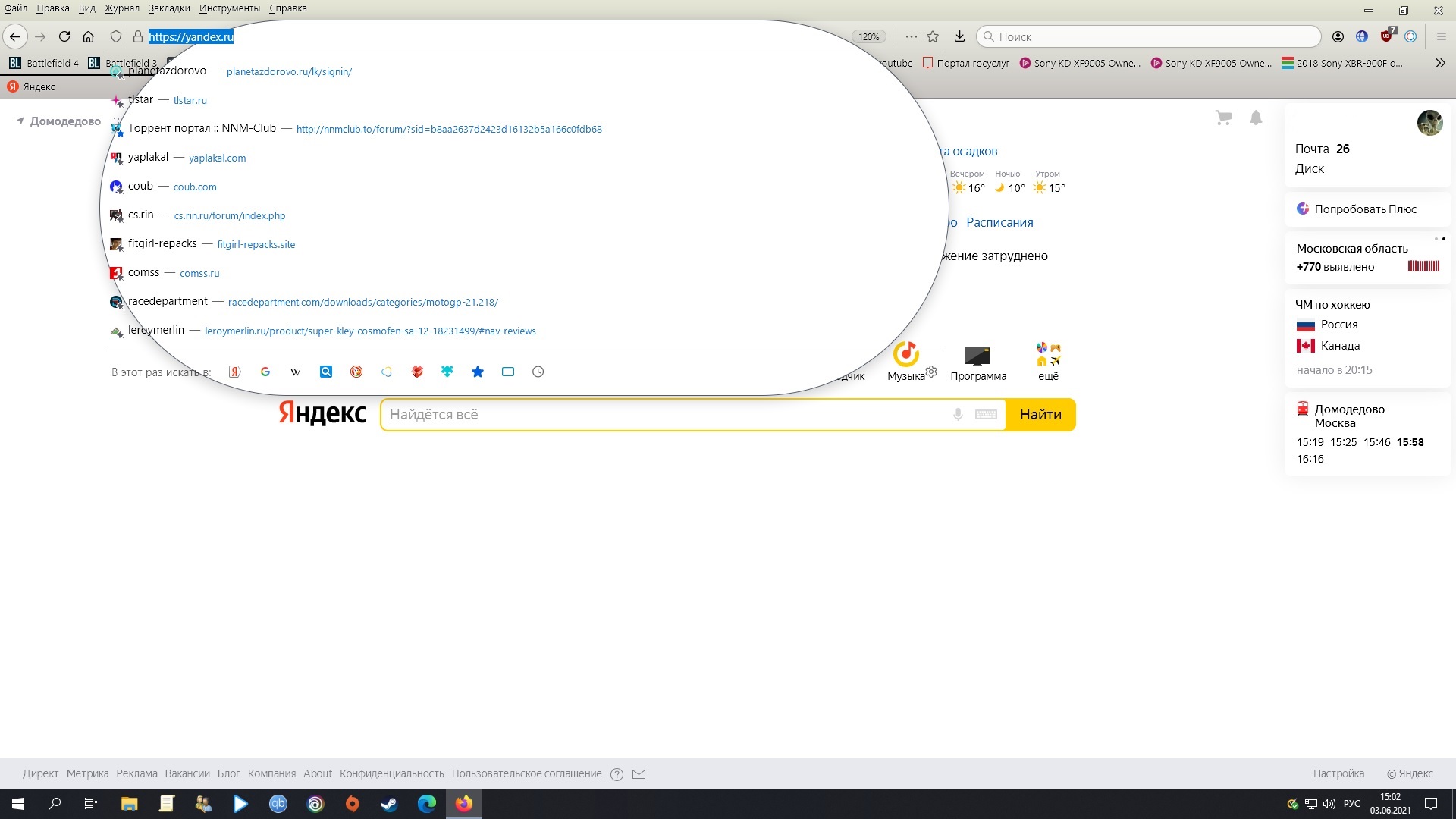
Task: Show more bookmarks with the chevron
Action: (1440, 63)
